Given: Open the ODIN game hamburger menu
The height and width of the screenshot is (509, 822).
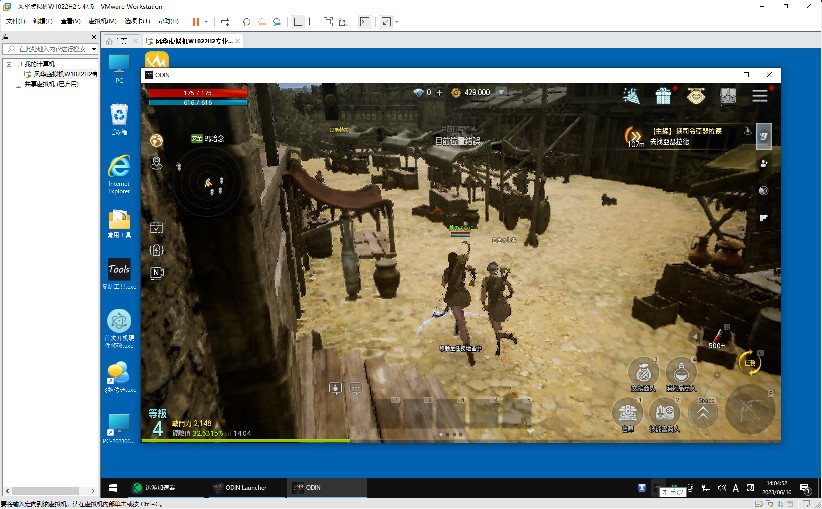Looking at the screenshot, I should pyautogui.click(x=760, y=95).
